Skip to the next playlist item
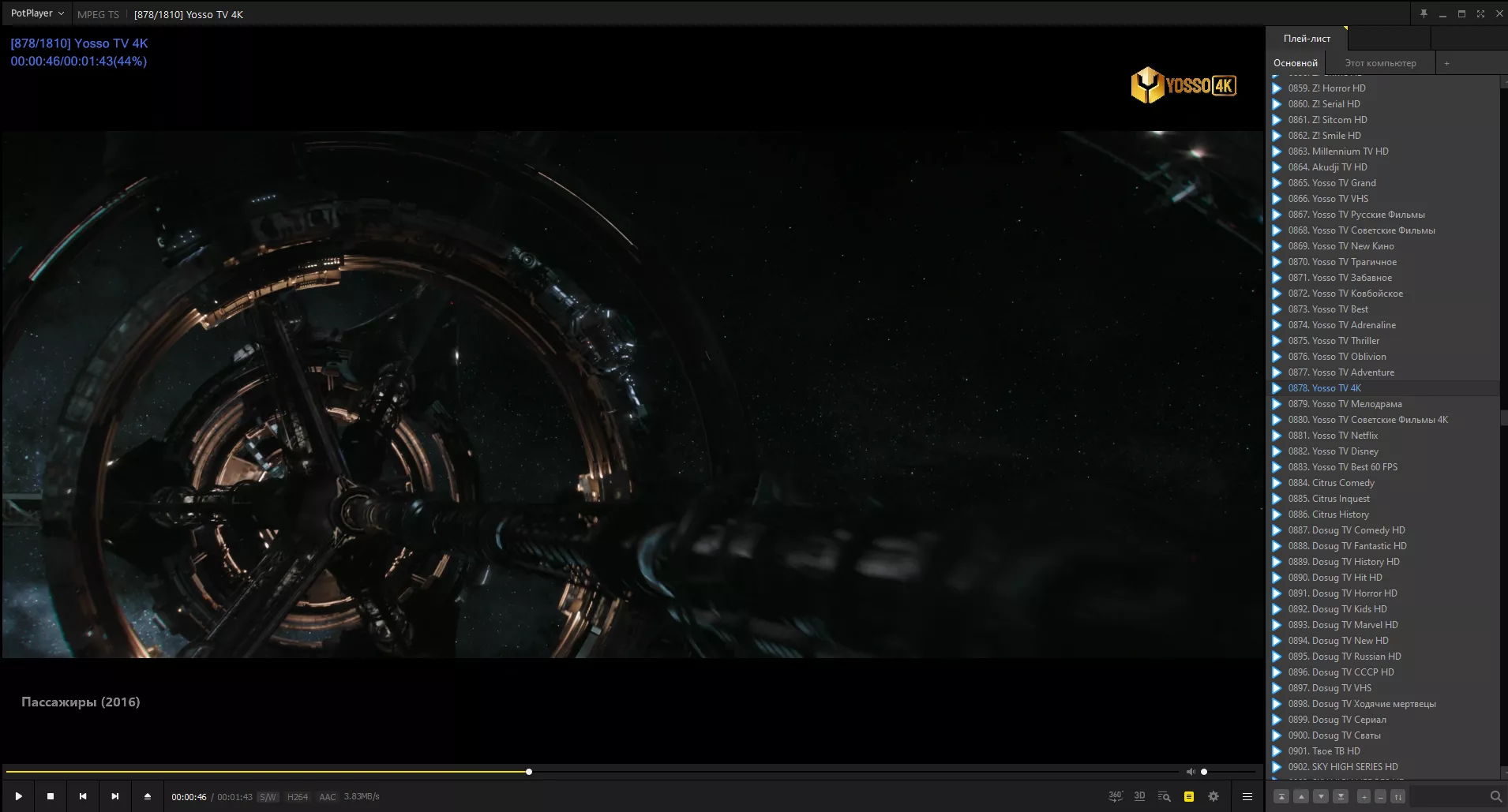 pyautogui.click(x=115, y=796)
